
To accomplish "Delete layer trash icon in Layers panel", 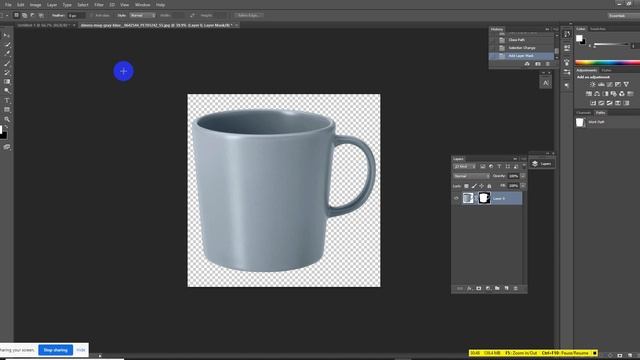I will tap(516, 288).
